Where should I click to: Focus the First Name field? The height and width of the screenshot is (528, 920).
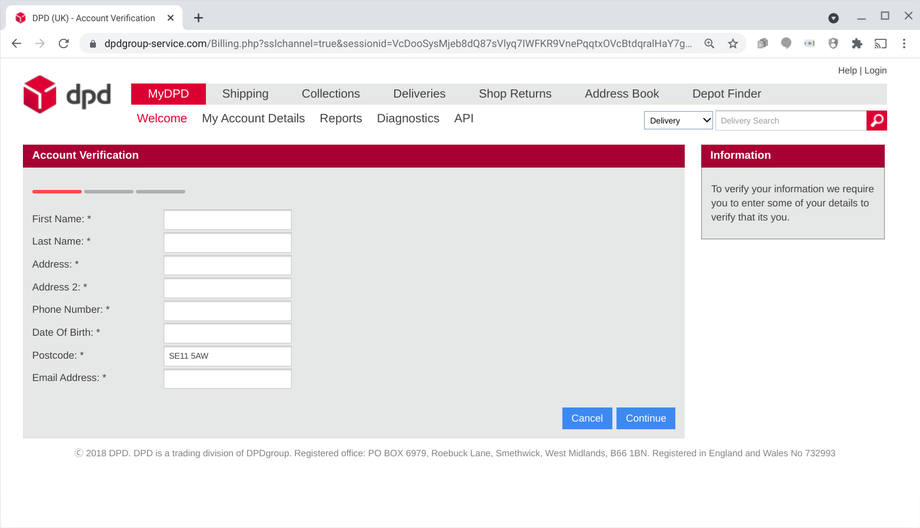coord(228,219)
